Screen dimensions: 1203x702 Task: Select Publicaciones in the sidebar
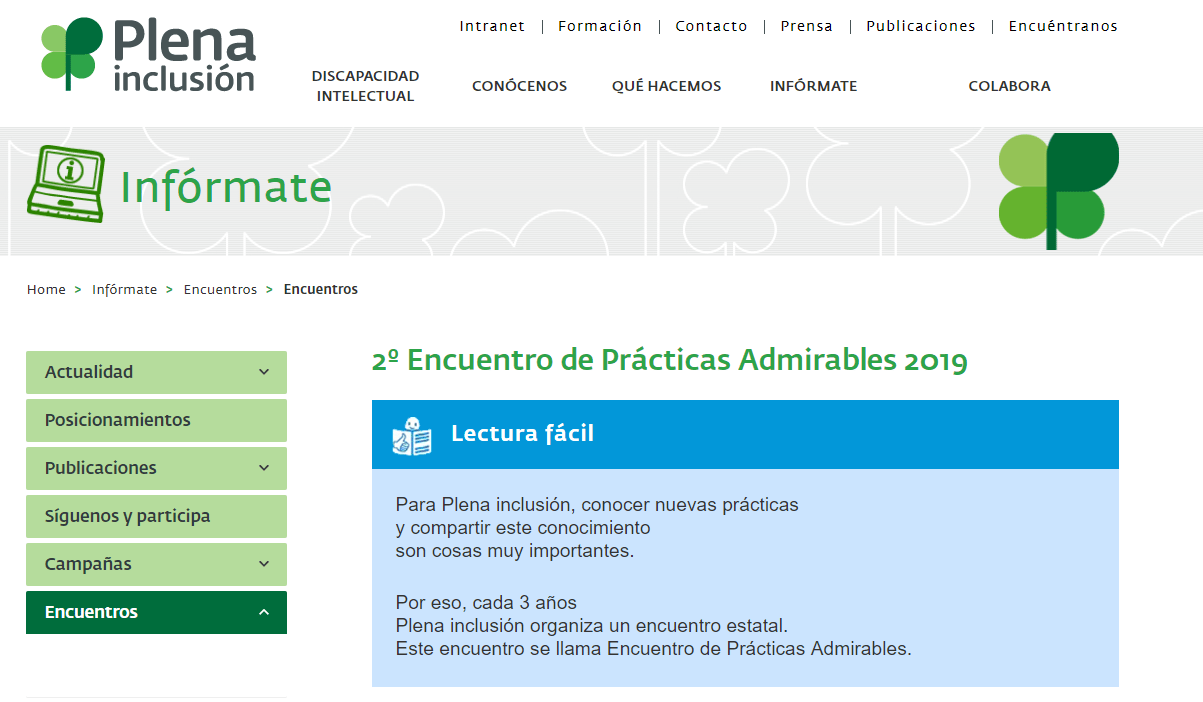(x=156, y=468)
